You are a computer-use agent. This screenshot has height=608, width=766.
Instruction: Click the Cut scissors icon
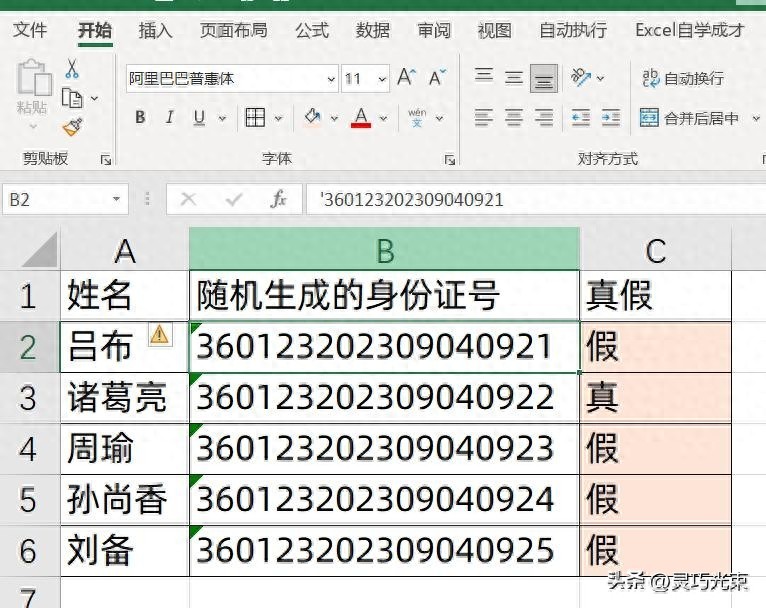(72, 69)
